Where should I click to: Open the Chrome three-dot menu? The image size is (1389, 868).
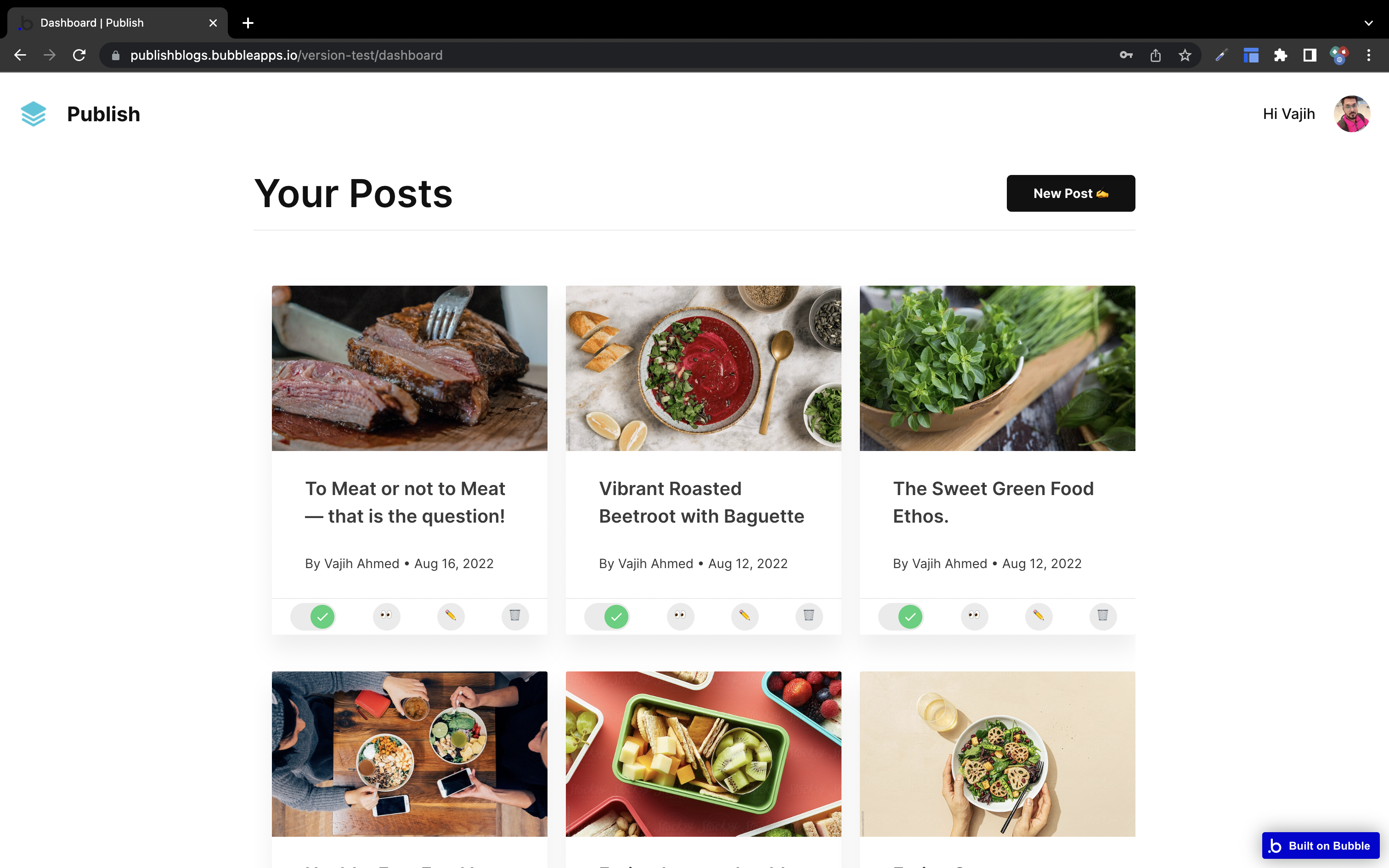click(x=1368, y=55)
